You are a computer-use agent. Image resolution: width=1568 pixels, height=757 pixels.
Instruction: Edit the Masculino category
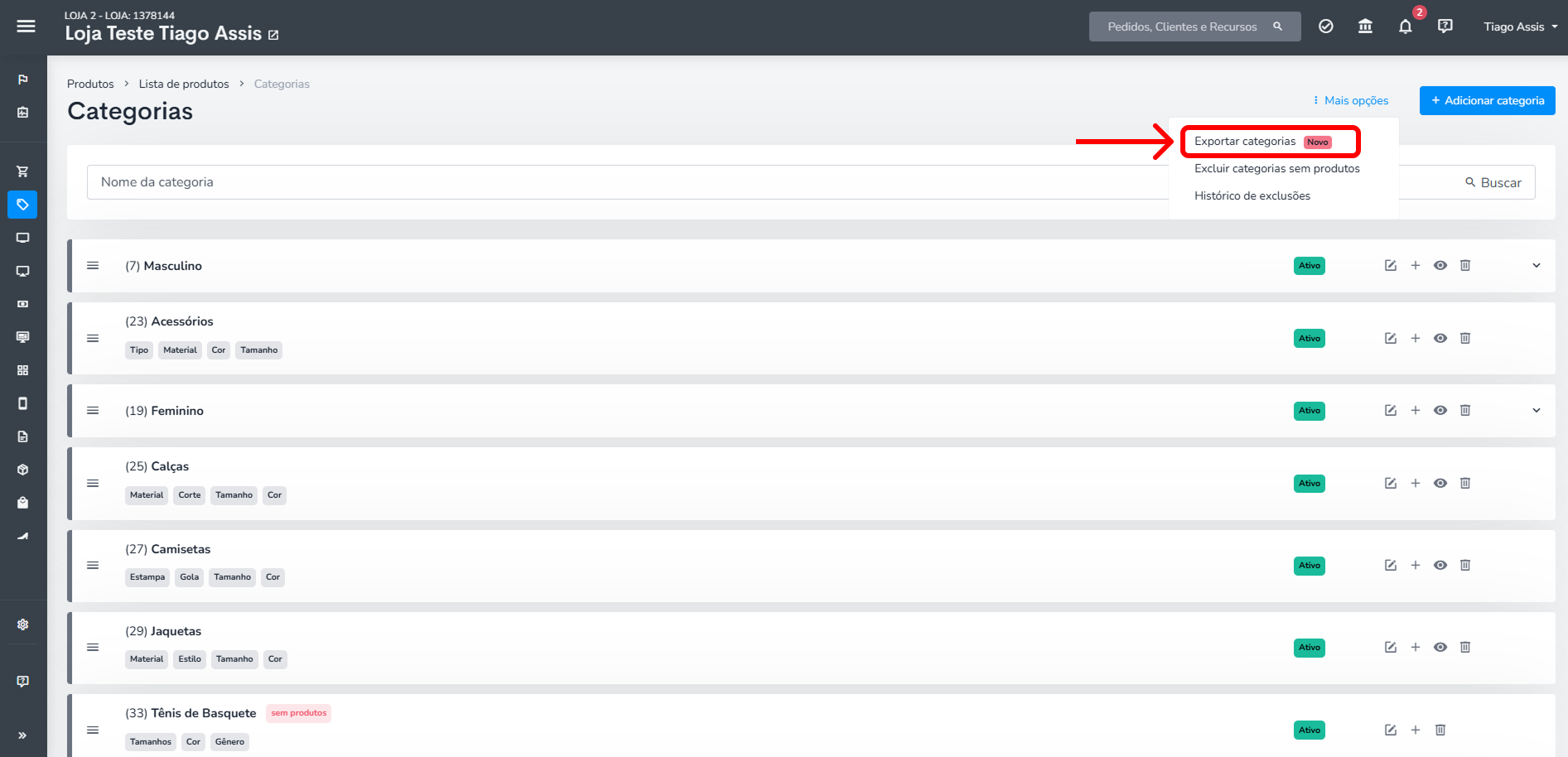pyautogui.click(x=1390, y=266)
